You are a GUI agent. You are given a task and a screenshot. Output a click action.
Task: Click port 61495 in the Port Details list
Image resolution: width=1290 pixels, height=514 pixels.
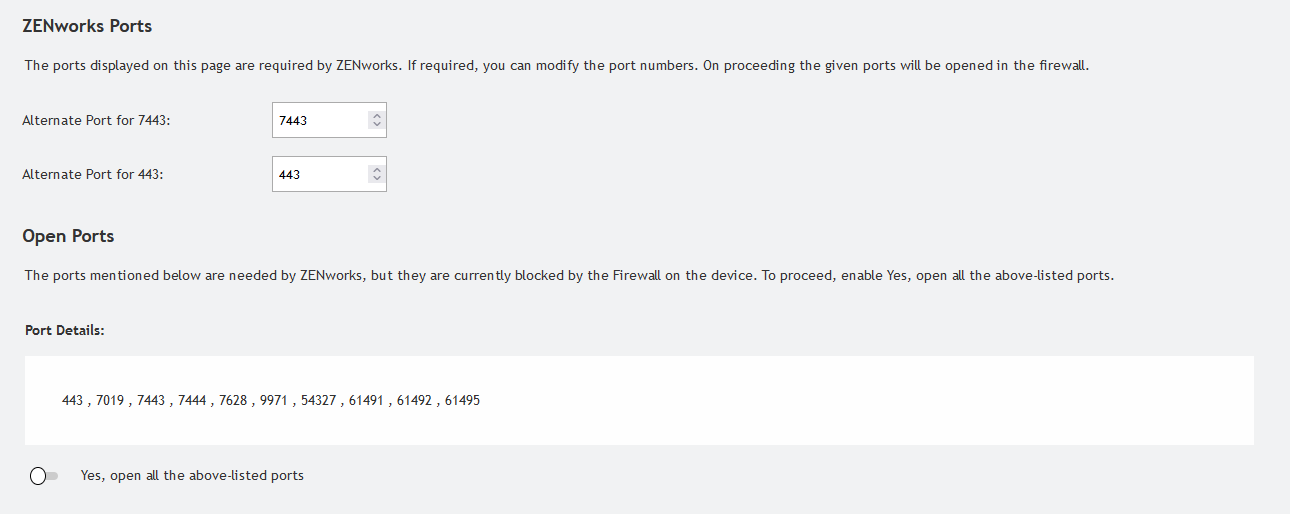coord(462,400)
